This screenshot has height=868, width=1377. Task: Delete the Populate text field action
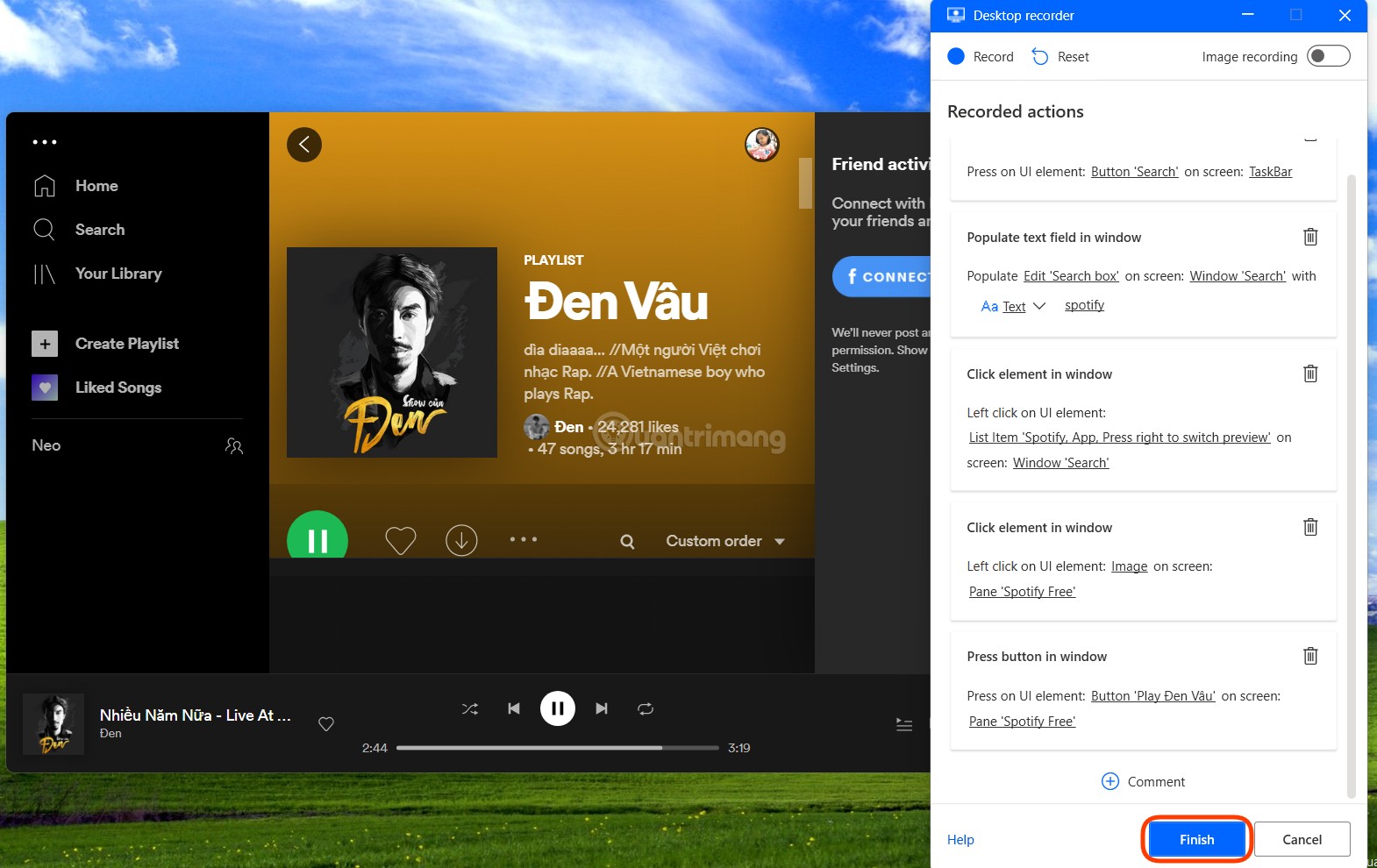pos(1310,237)
